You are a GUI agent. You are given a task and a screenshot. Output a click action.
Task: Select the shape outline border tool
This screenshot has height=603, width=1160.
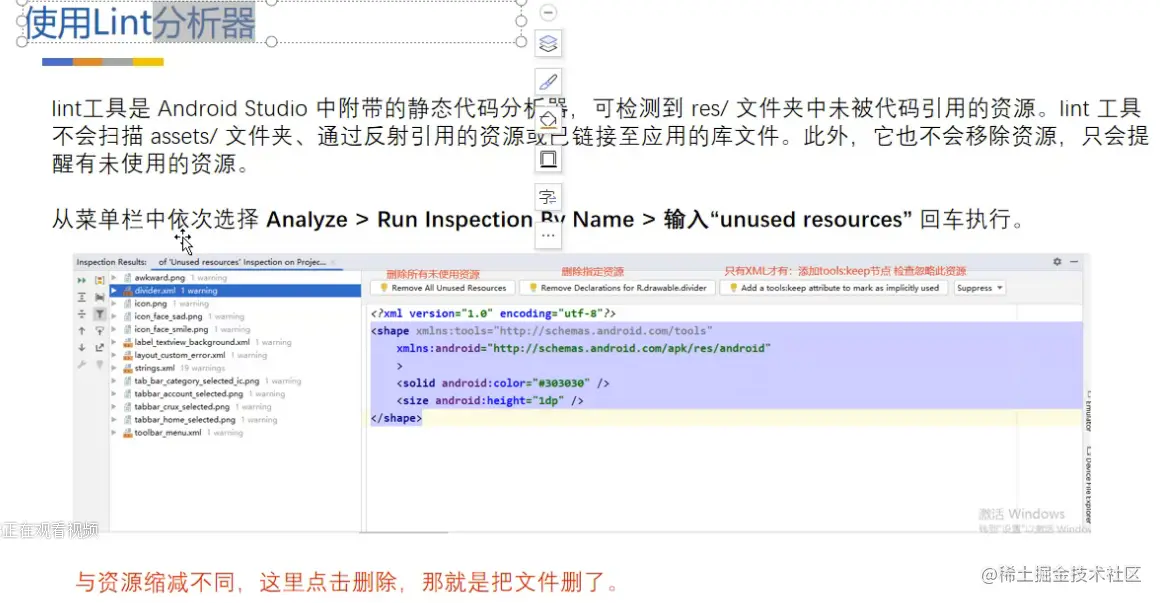tap(548, 159)
